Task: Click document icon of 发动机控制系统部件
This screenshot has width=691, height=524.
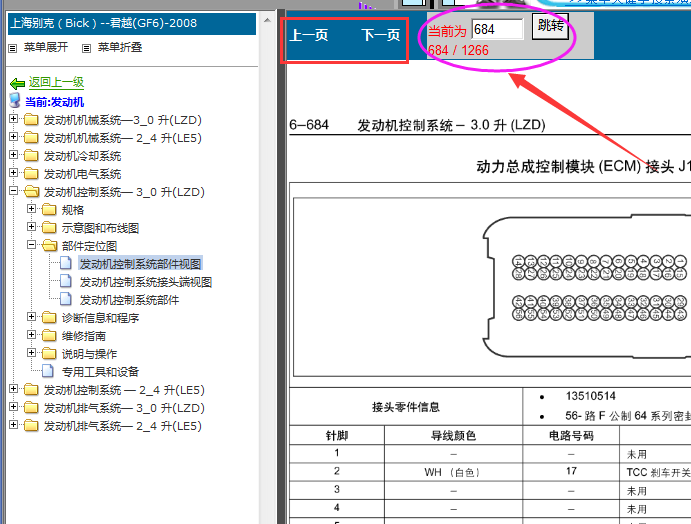Action: point(66,299)
